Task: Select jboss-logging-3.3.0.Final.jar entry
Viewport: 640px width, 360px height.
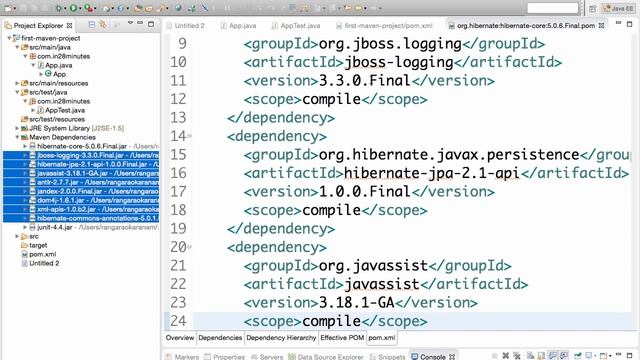Action: tap(81, 155)
